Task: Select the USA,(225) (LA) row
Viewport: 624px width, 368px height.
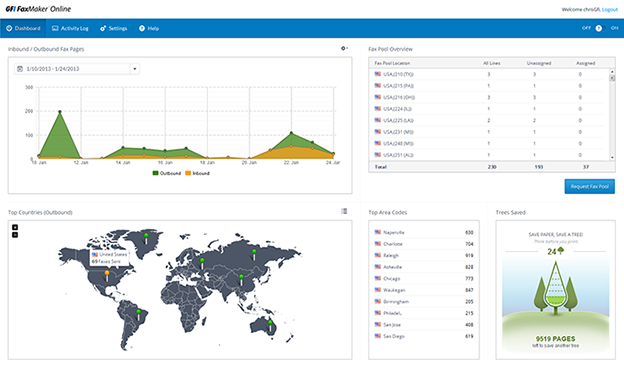Action: [x=489, y=120]
